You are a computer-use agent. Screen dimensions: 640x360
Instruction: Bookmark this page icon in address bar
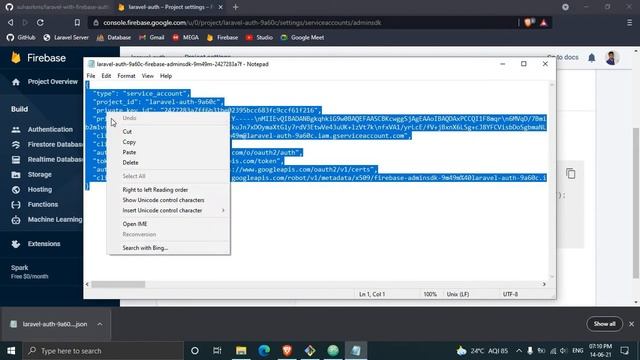(77, 22)
